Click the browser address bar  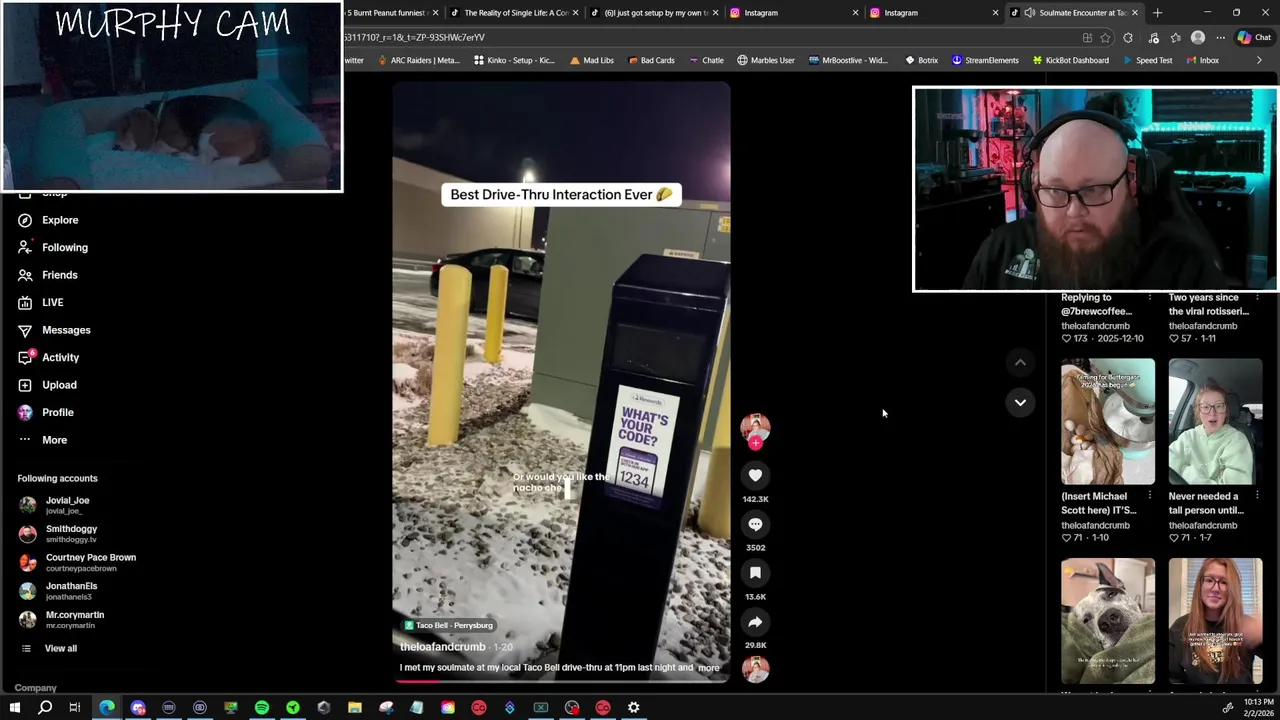700,37
